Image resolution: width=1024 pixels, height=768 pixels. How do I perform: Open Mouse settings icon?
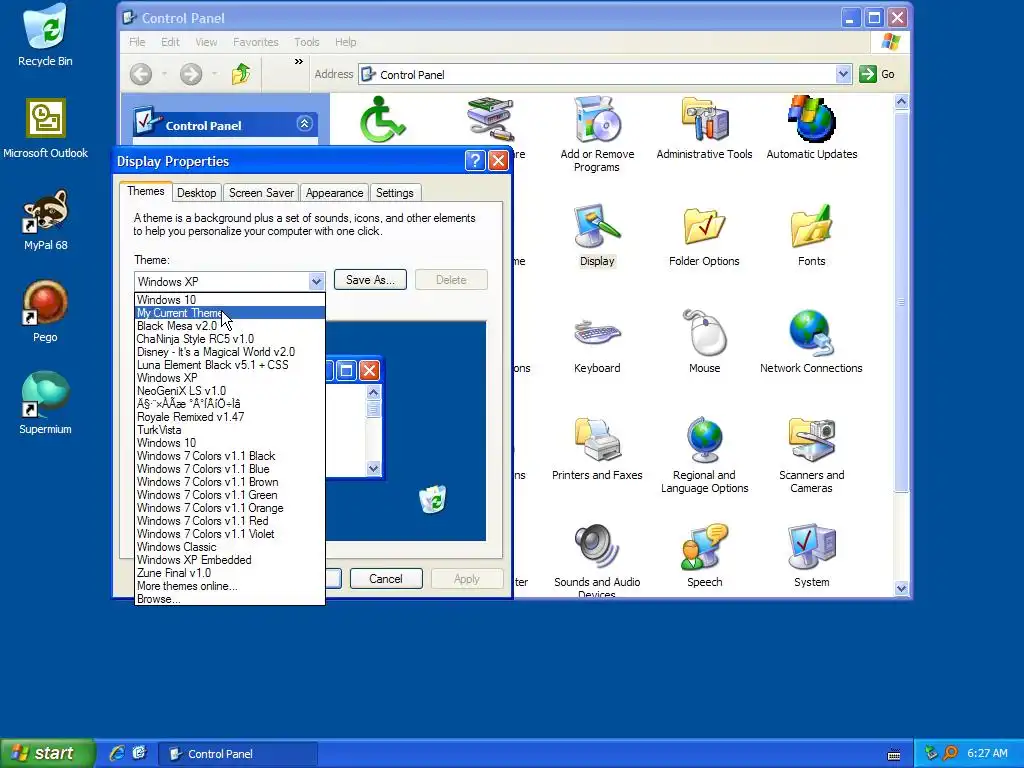(x=704, y=342)
